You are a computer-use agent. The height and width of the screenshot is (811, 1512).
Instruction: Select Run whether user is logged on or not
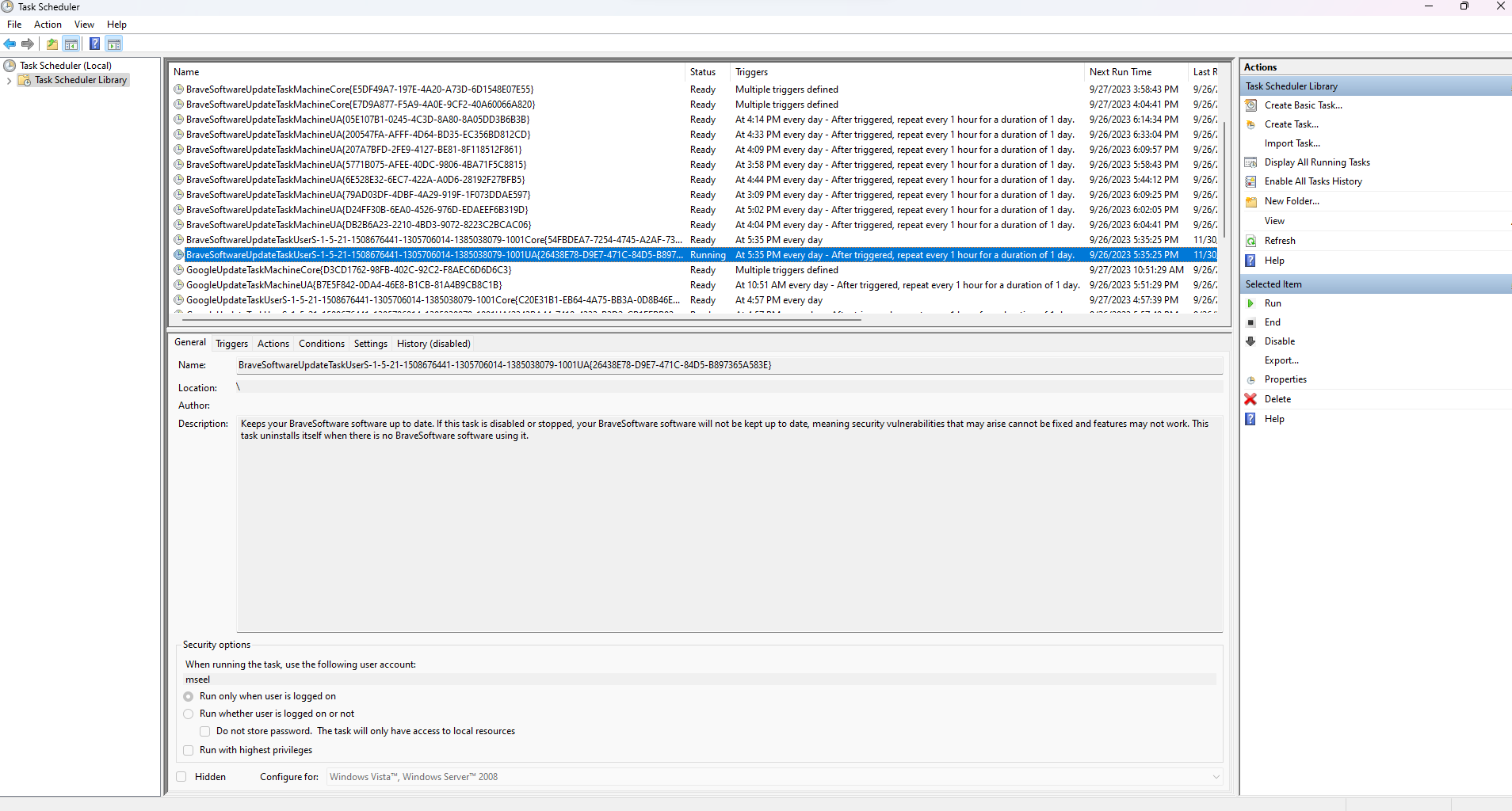[189, 714]
